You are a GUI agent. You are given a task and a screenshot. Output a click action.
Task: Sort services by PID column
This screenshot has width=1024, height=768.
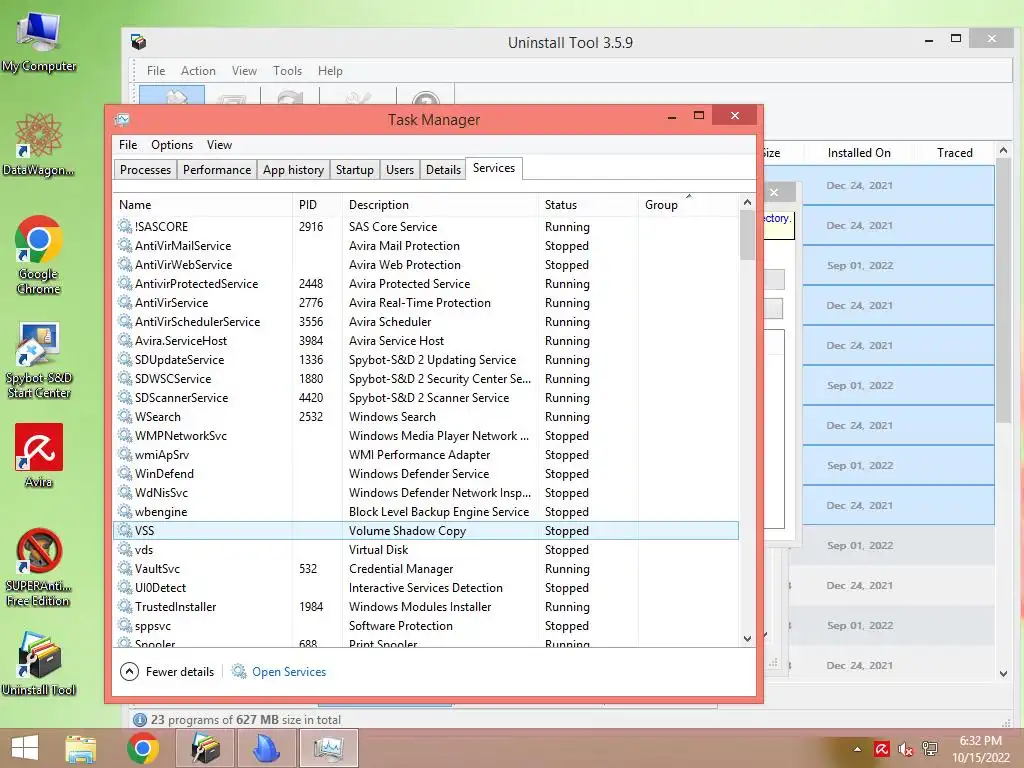tap(317, 204)
